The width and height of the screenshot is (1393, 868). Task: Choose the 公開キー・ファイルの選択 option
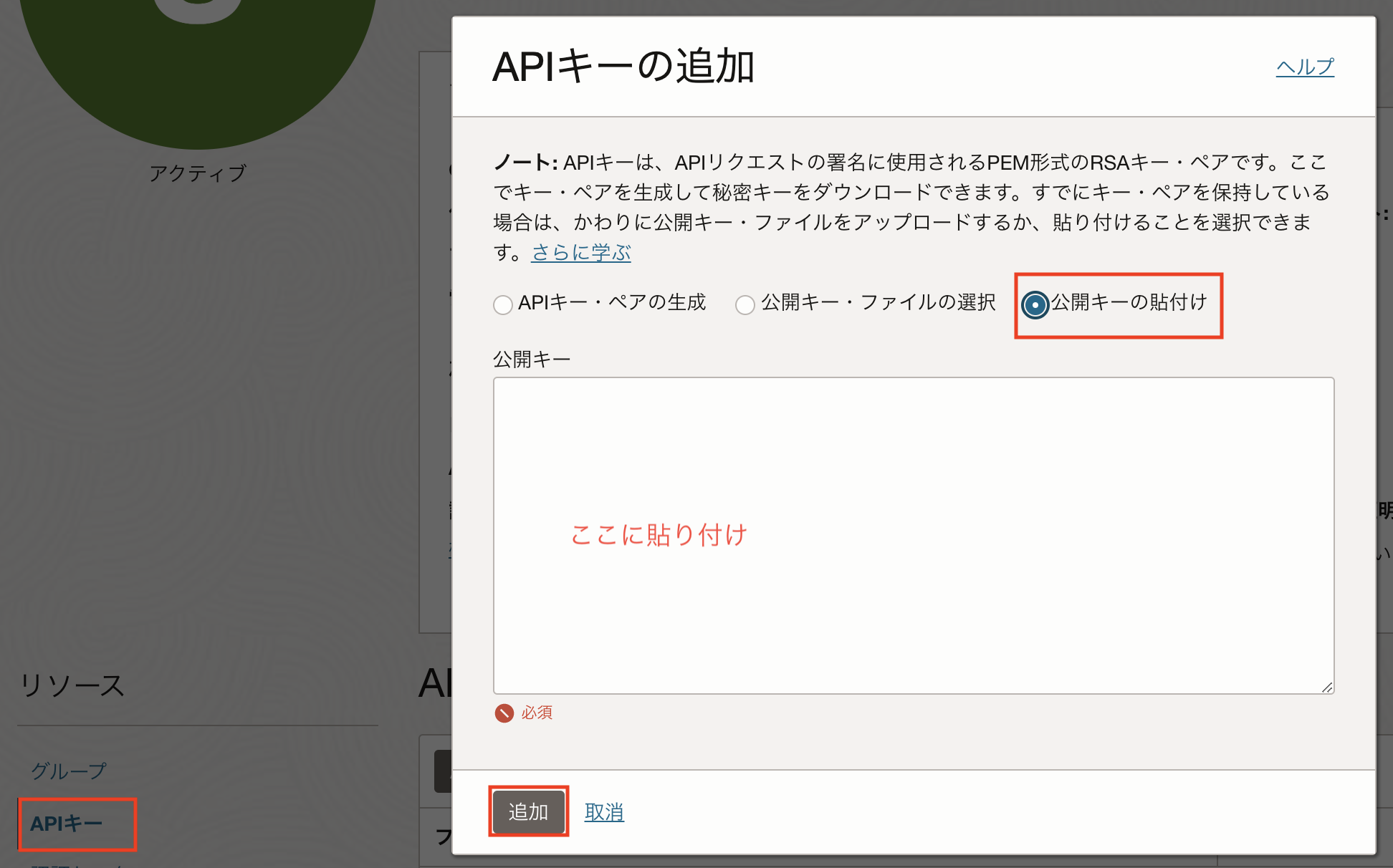[745, 305]
